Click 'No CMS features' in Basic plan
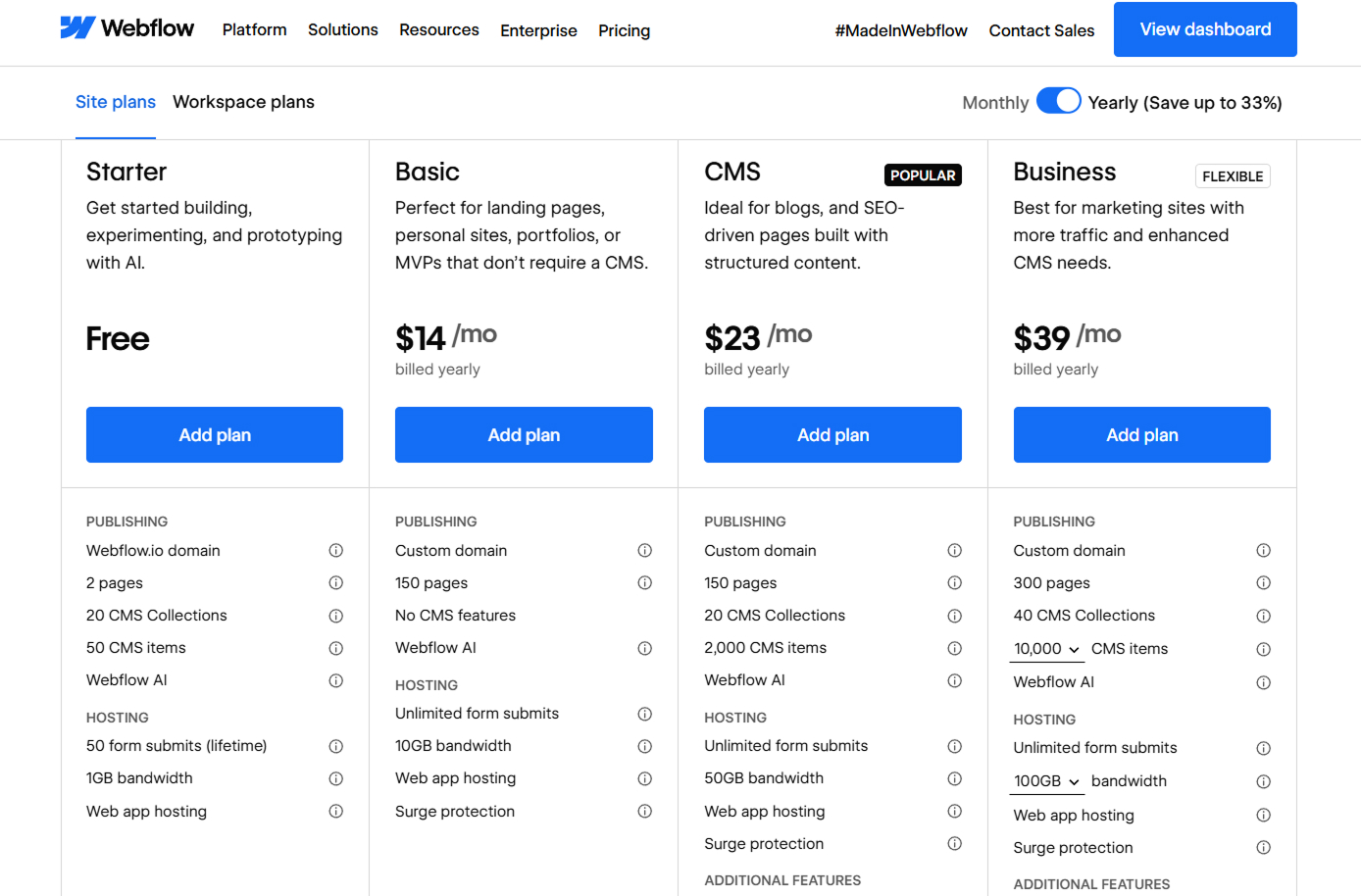Screen dimensions: 1361x896 (455, 616)
